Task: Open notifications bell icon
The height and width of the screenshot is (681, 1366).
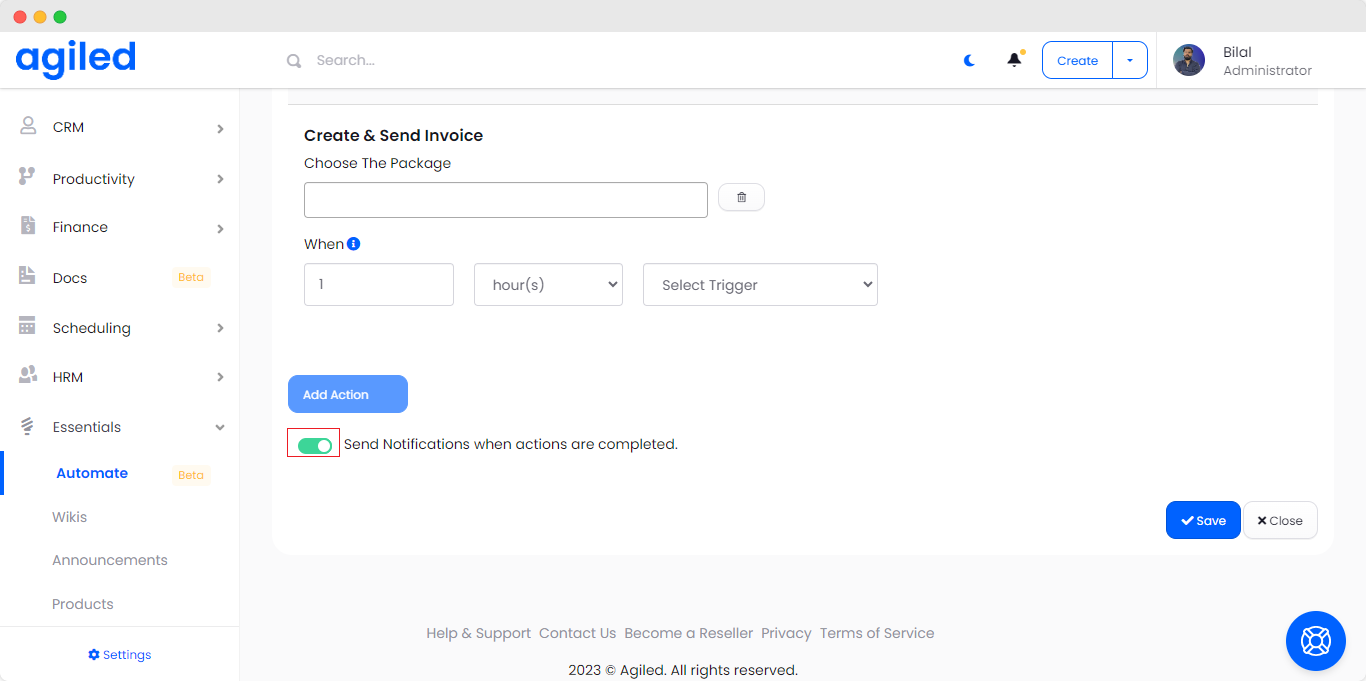Action: click(1014, 60)
